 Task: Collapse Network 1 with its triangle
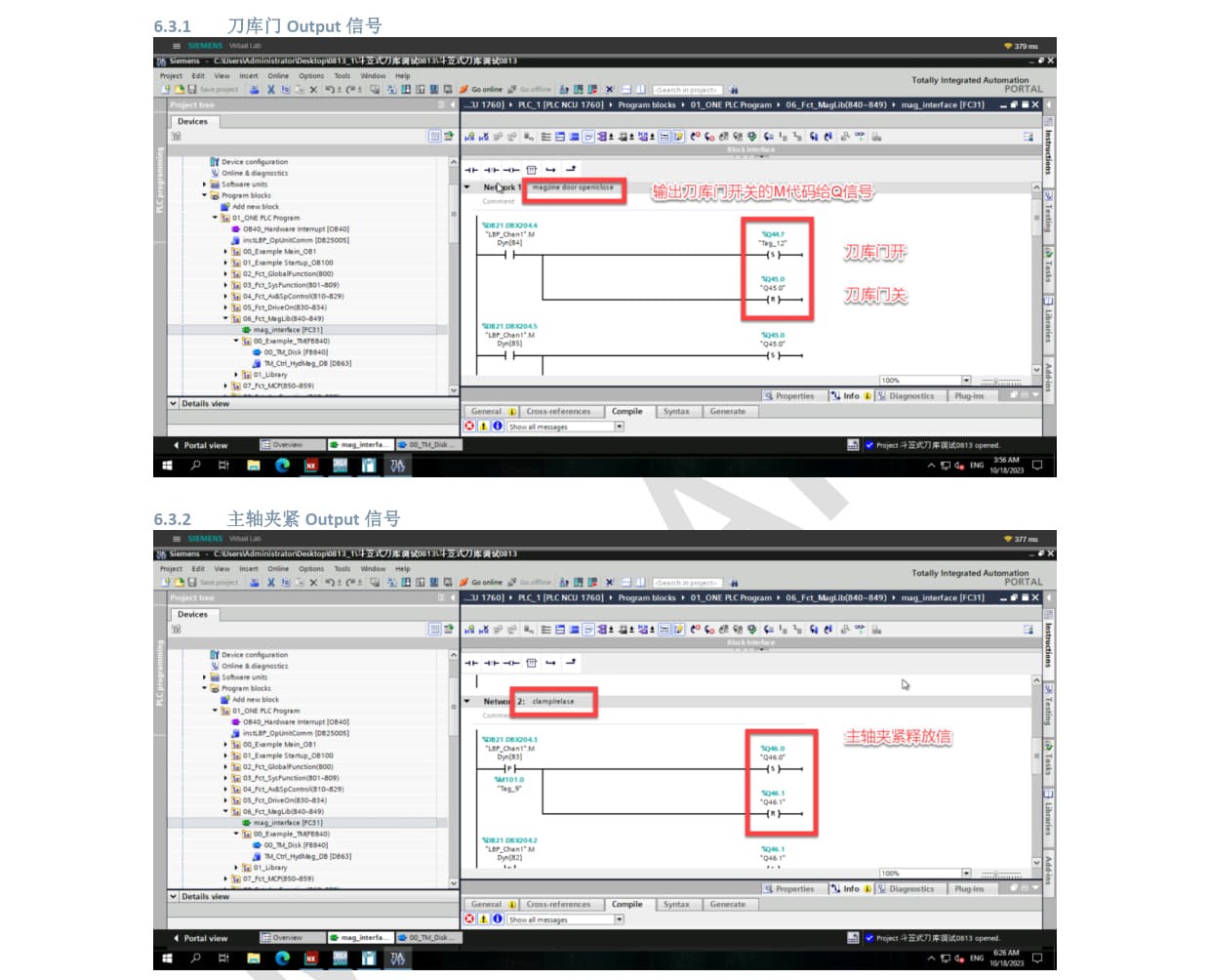467,187
